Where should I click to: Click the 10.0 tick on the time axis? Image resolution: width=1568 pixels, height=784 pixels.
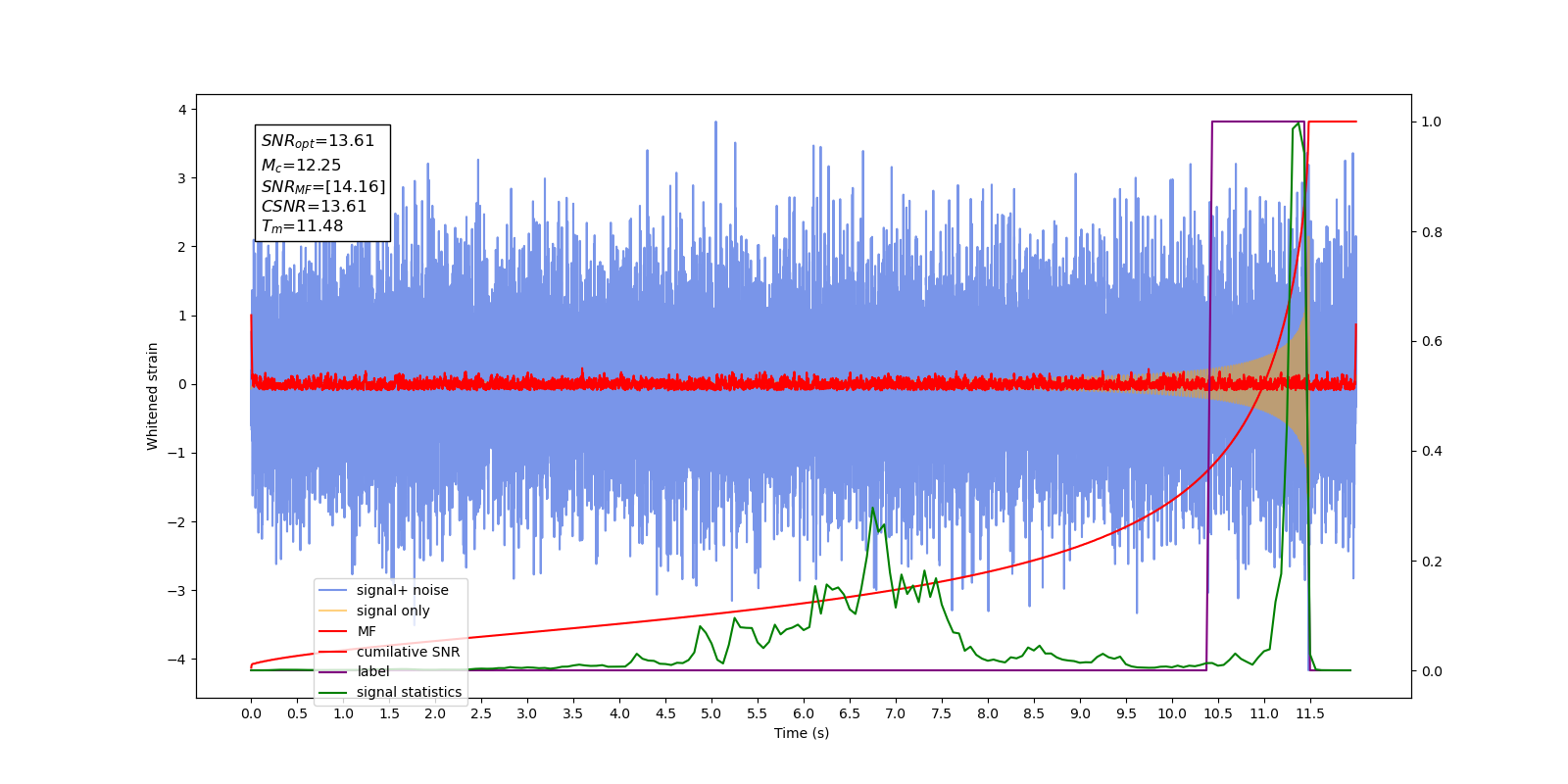click(x=1172, y=713)
